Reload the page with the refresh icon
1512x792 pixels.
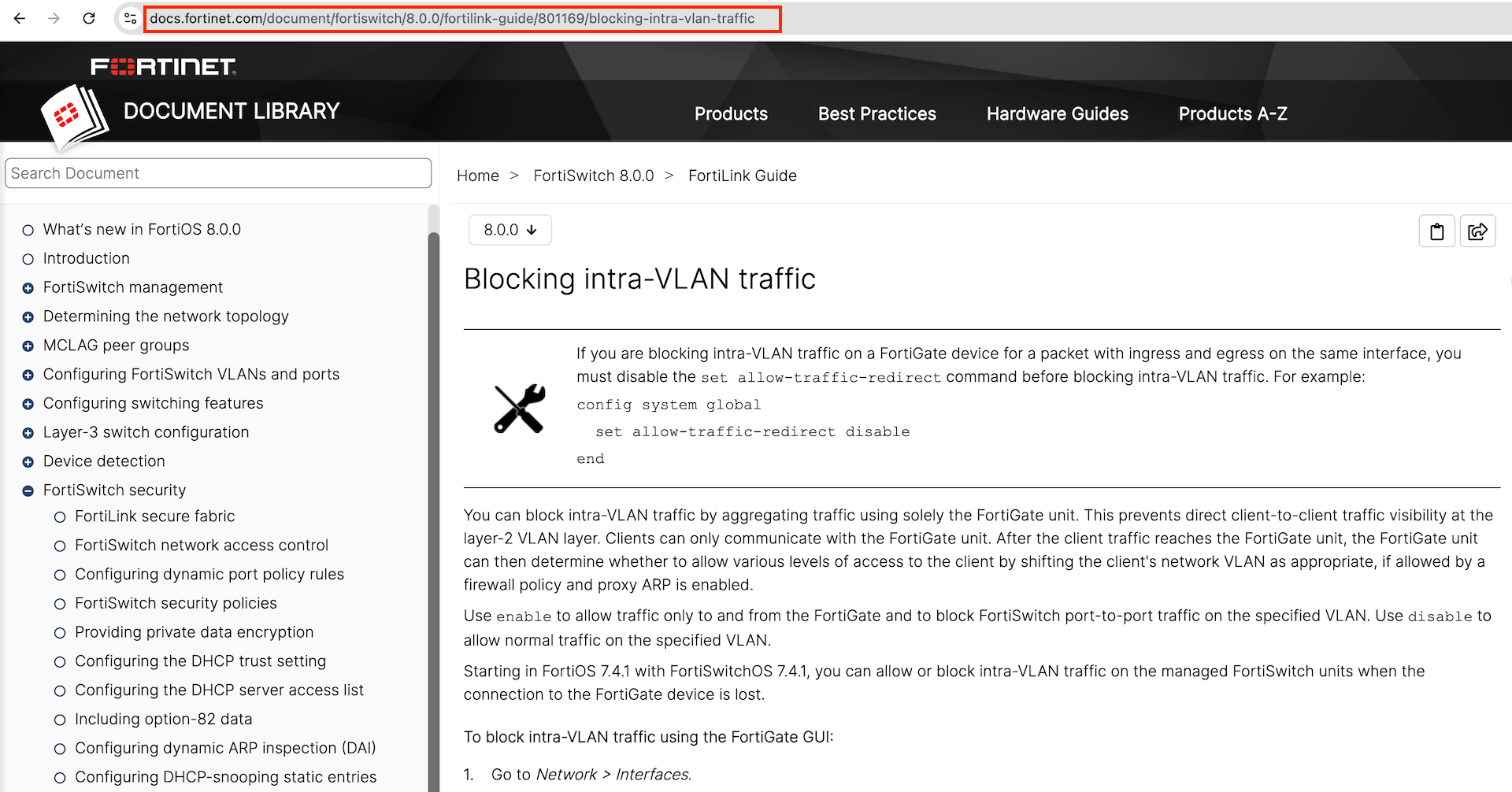coord(89,18)
